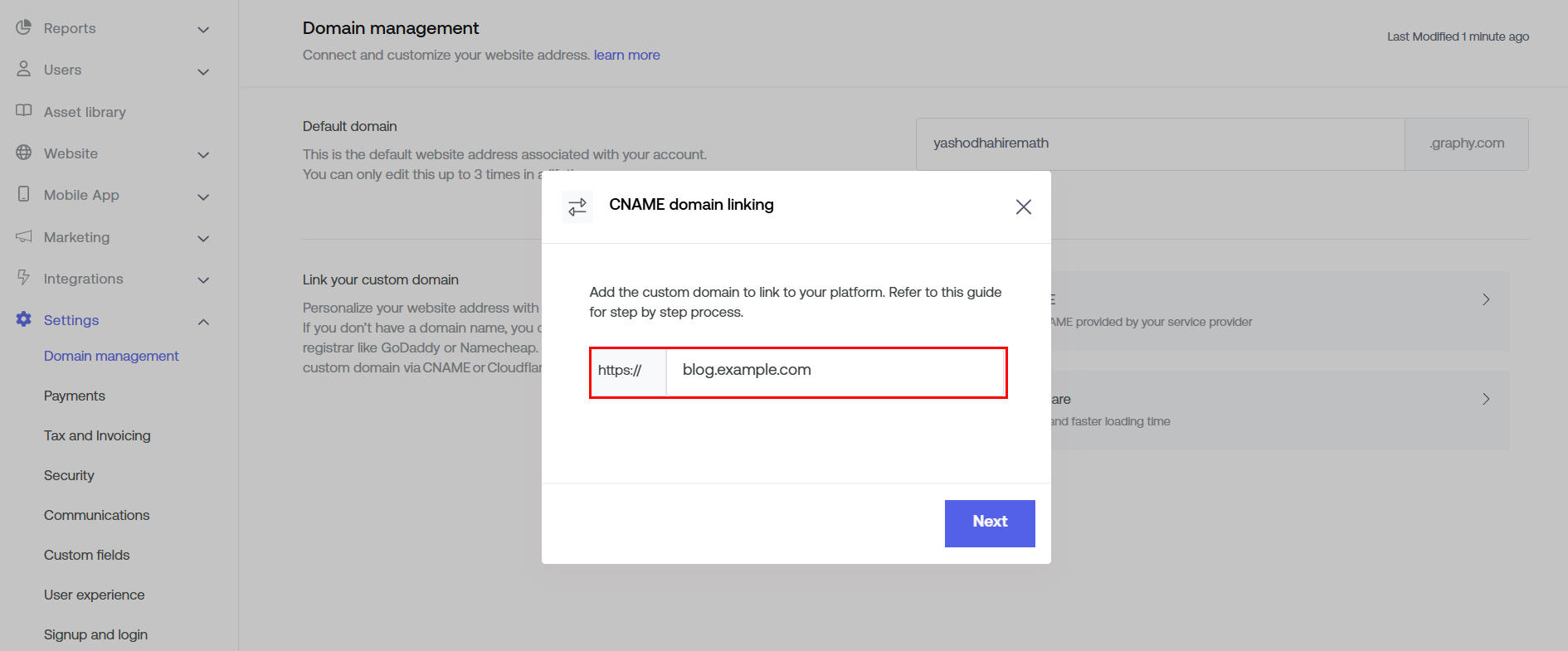Click the Asset library book icon
Image resolution: width=1568 pixels, height=651 pixels.
23,111
